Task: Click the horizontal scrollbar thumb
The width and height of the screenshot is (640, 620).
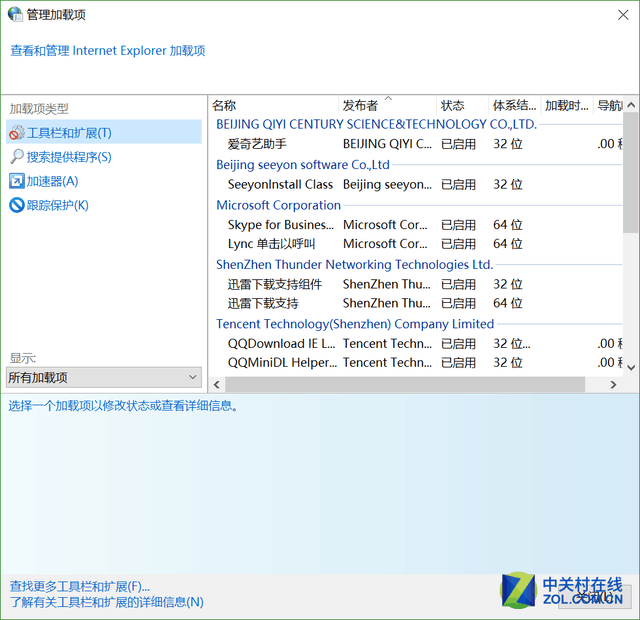Action: click(x=405, y=384)
